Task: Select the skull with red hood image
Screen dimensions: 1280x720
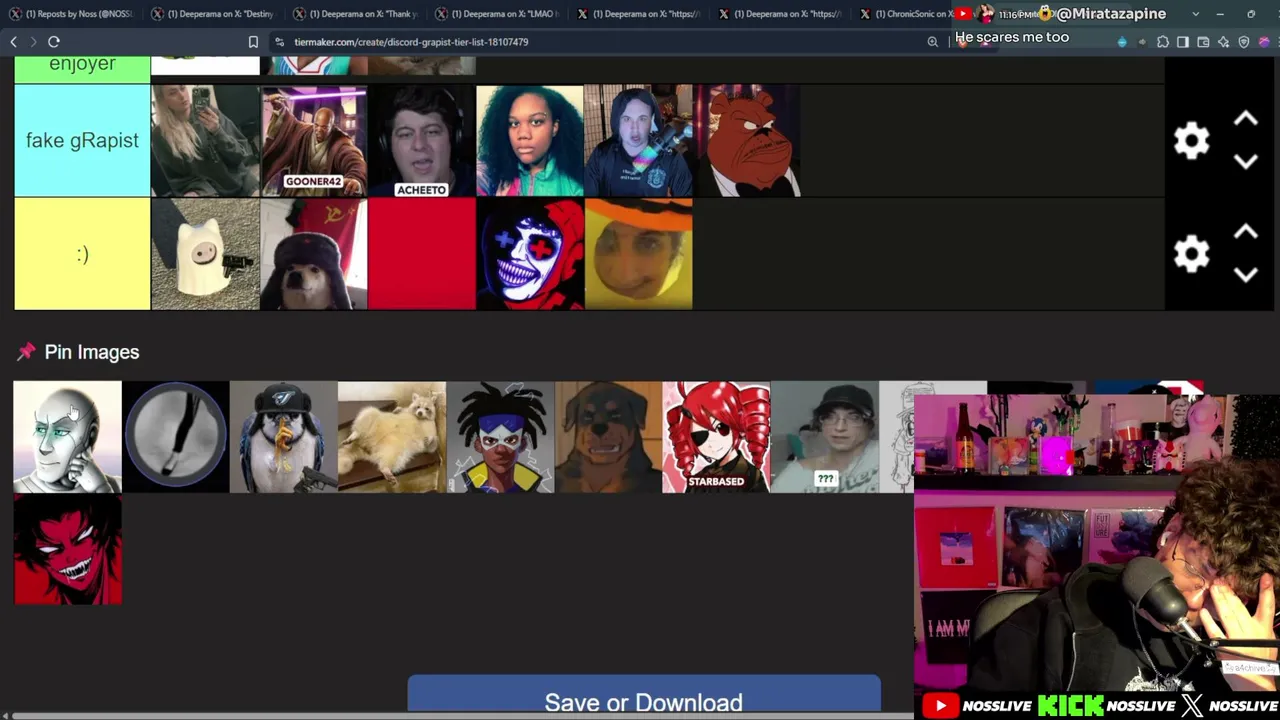Action: pyautogui.click(x=530, y=254)
